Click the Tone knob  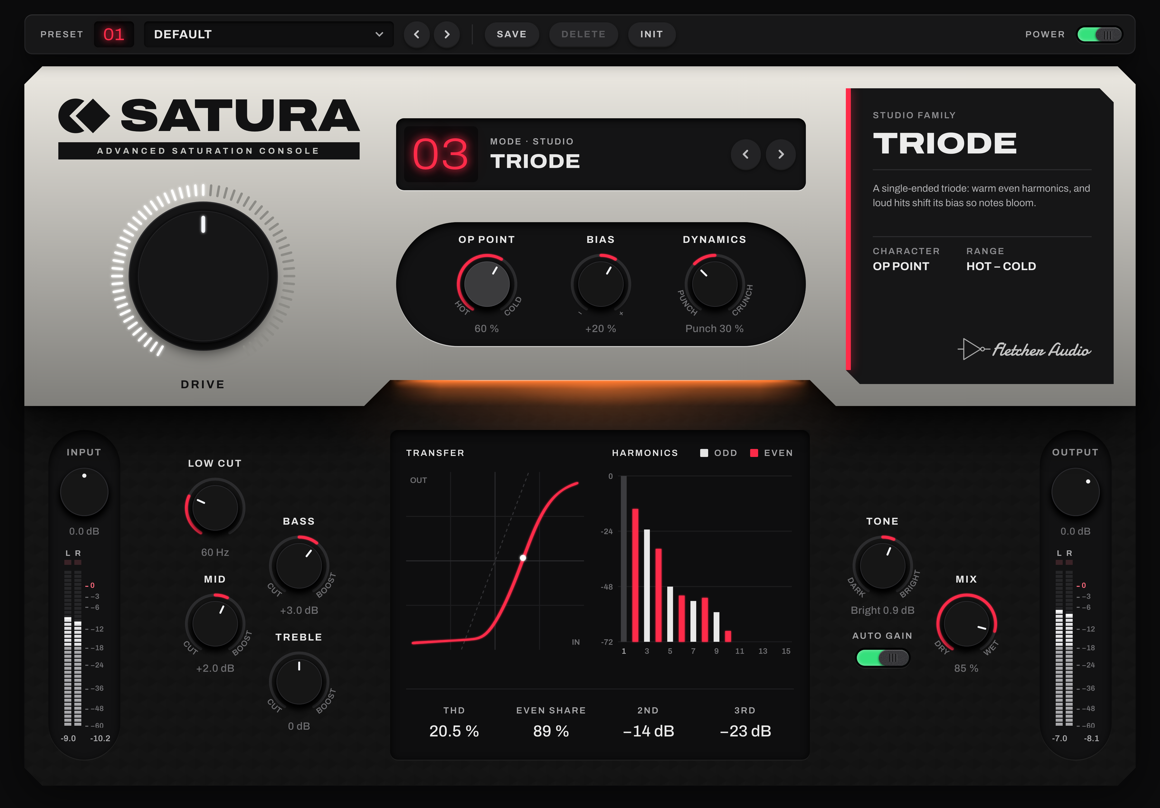point(882,565)
